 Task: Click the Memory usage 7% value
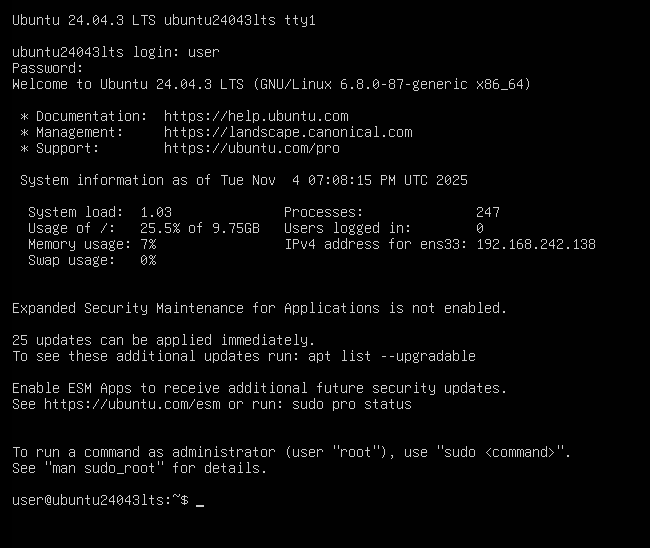tap(148, 244)
